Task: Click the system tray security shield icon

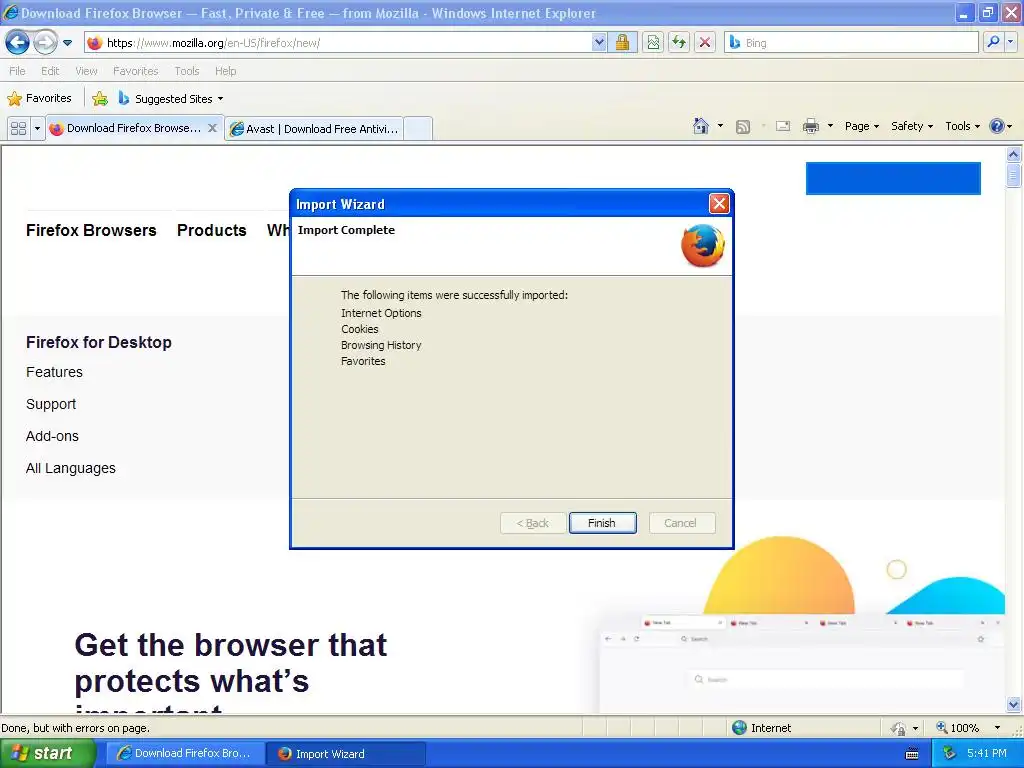Action: (949, 754)
